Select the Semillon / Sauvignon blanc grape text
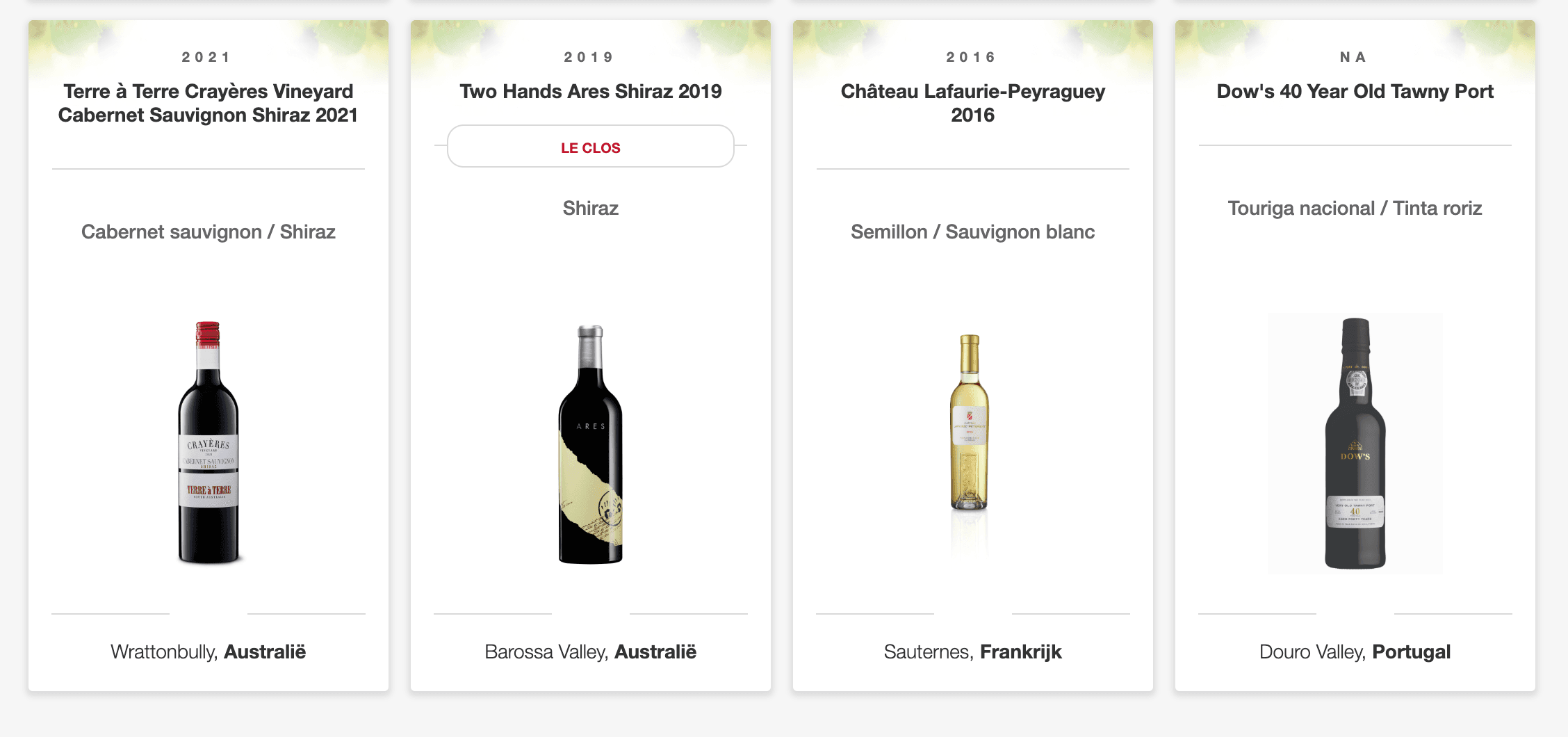The height and width of the screenshot is (737, 1568). pos(972,232)
